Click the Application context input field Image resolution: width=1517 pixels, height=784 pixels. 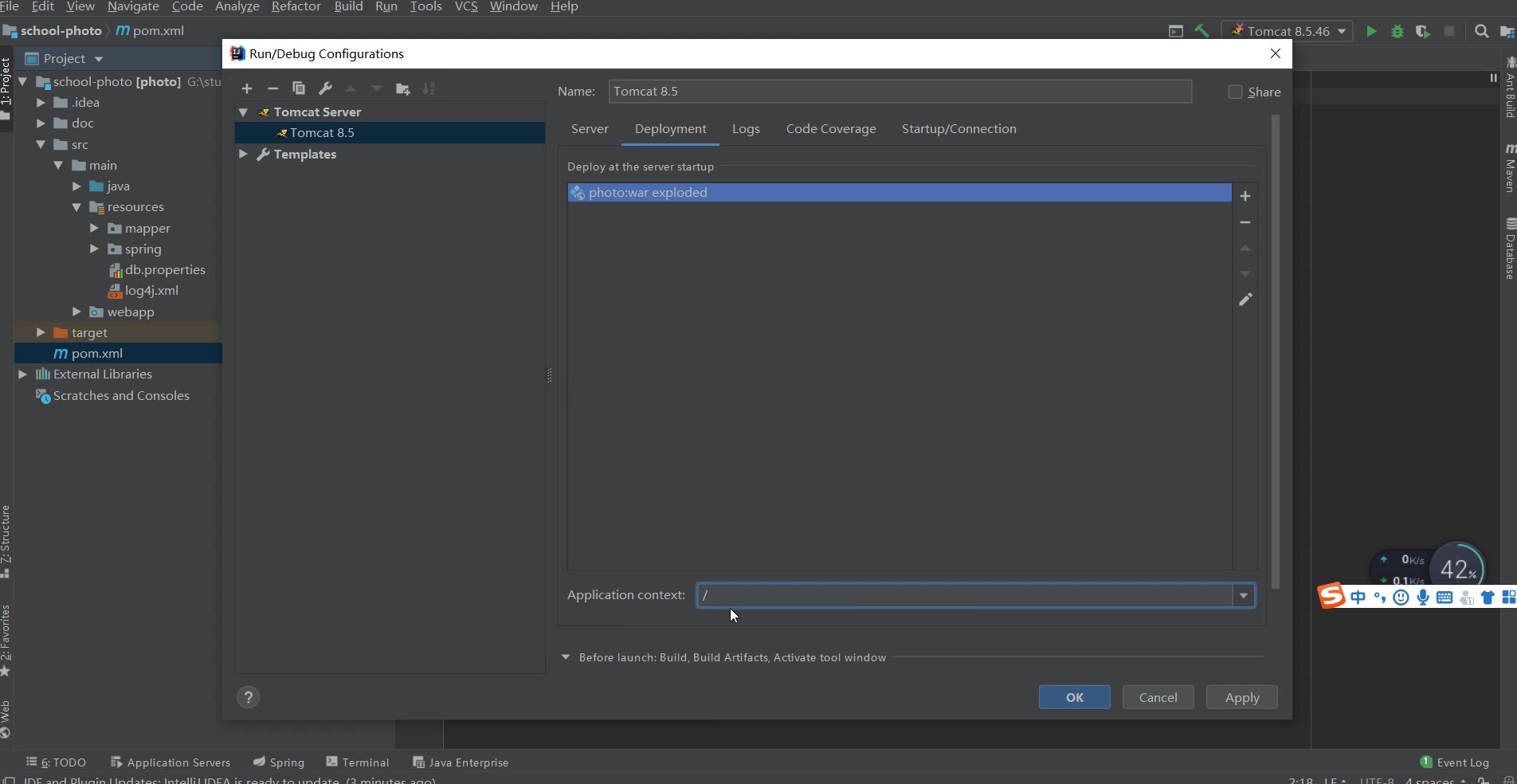(965, 595)
